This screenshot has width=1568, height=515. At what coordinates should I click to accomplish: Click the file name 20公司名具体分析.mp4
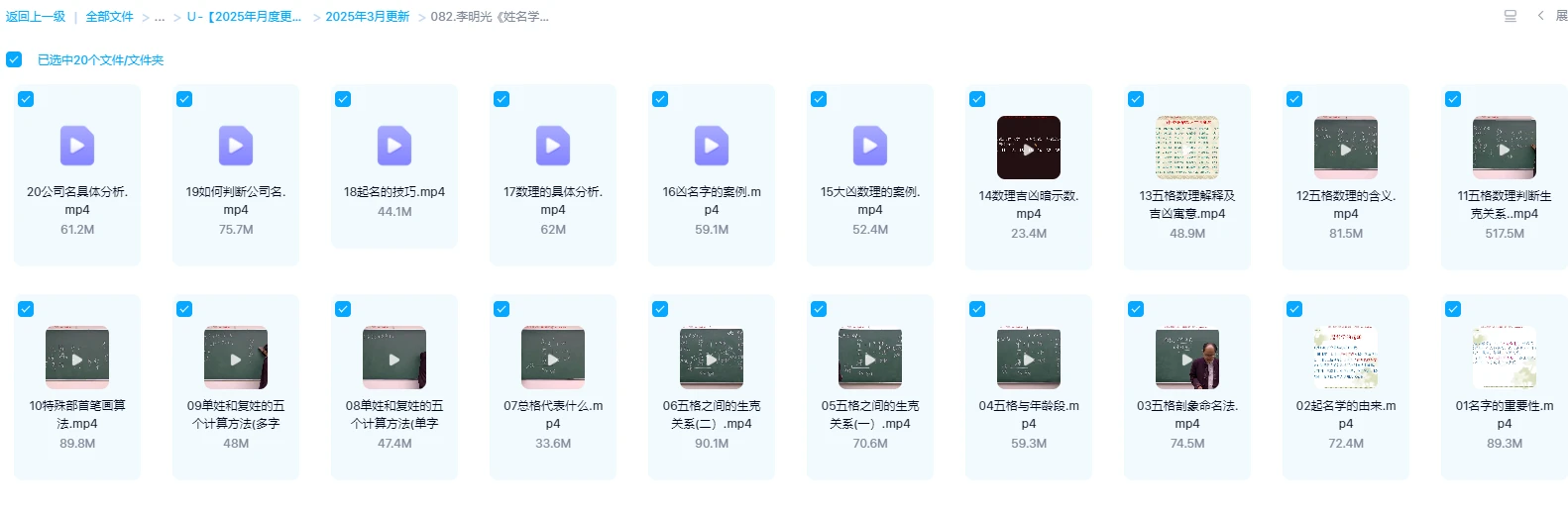[77, 201]
